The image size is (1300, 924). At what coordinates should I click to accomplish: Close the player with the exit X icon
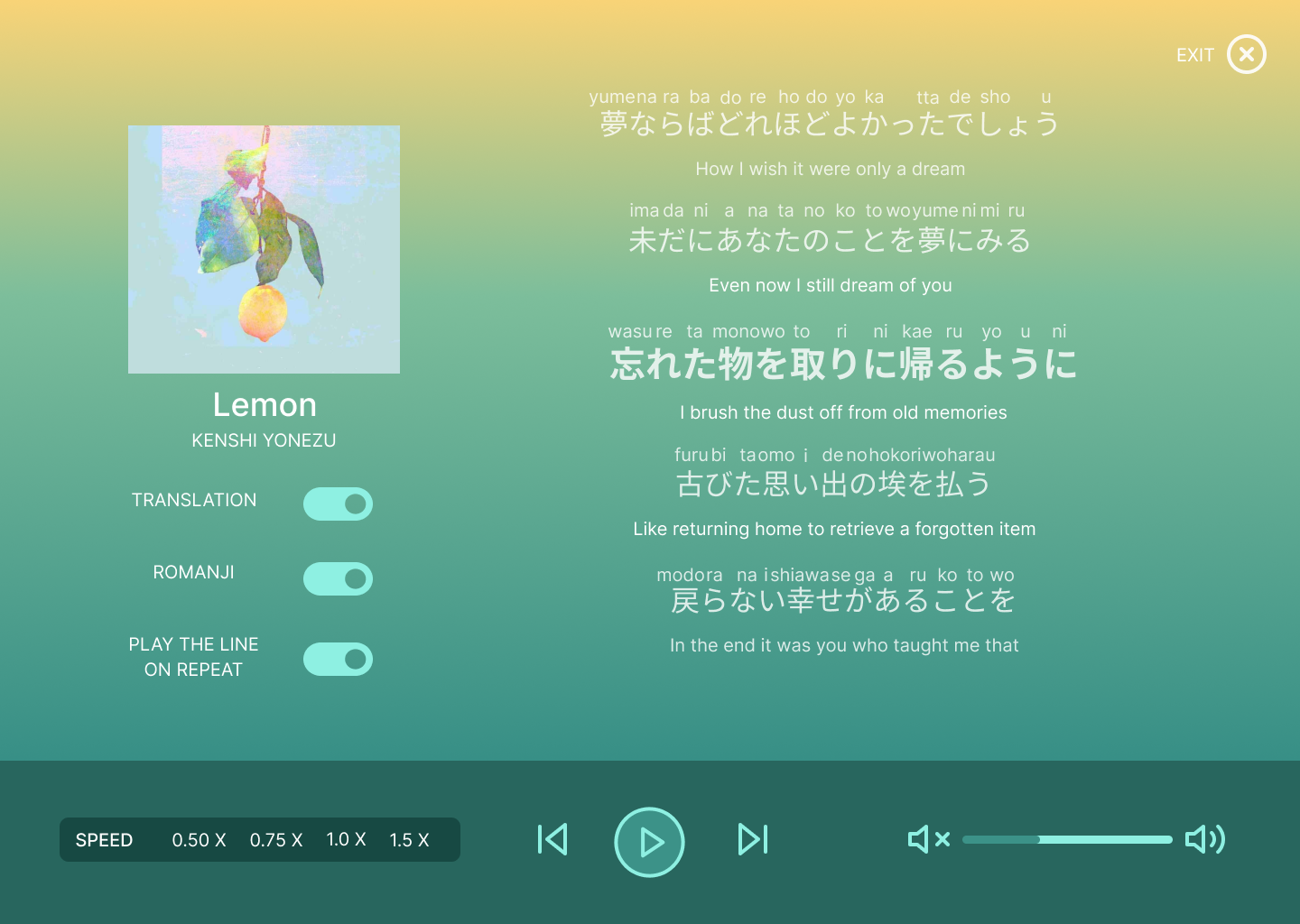pyautogui.click(x=1247, y=54)
